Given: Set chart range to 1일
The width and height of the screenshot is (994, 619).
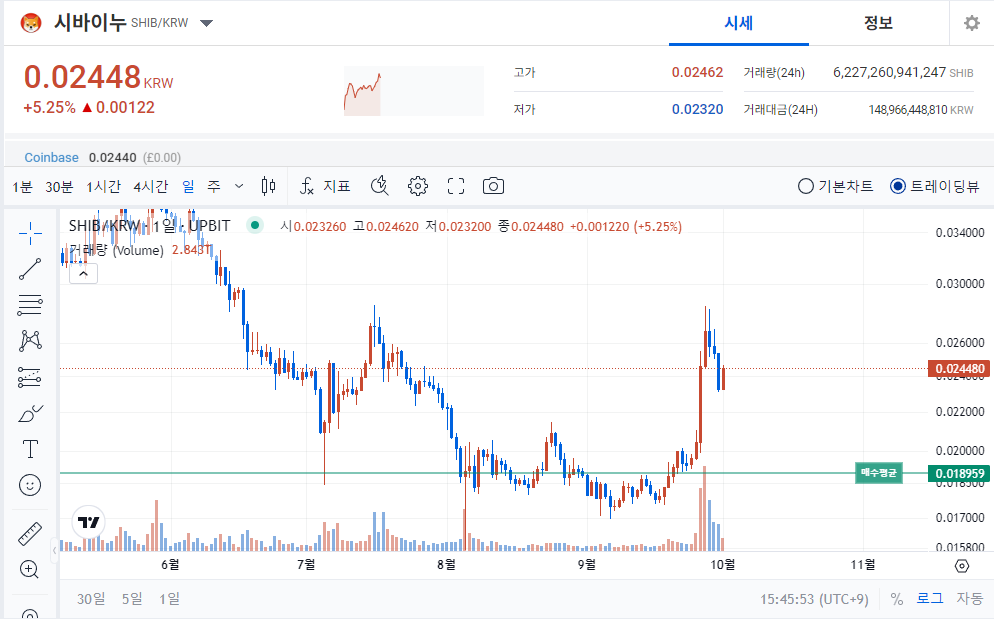Looking at the screenshot, I should [169, 599].
